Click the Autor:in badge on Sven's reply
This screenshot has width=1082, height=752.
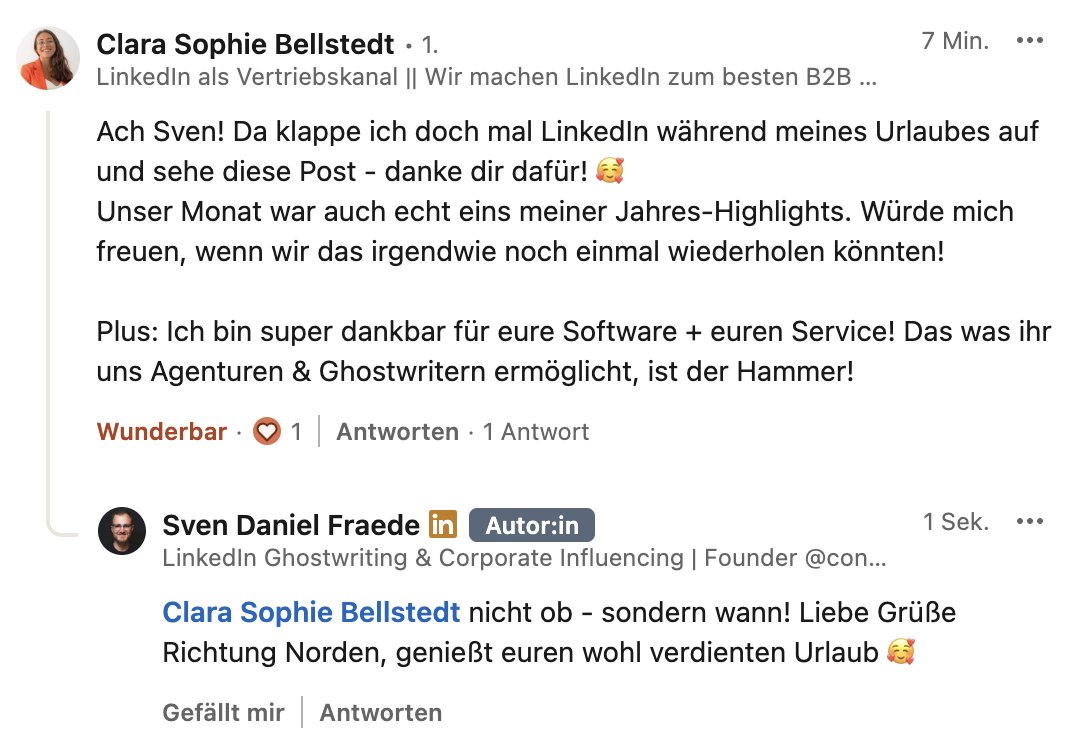tap(531, 525)
